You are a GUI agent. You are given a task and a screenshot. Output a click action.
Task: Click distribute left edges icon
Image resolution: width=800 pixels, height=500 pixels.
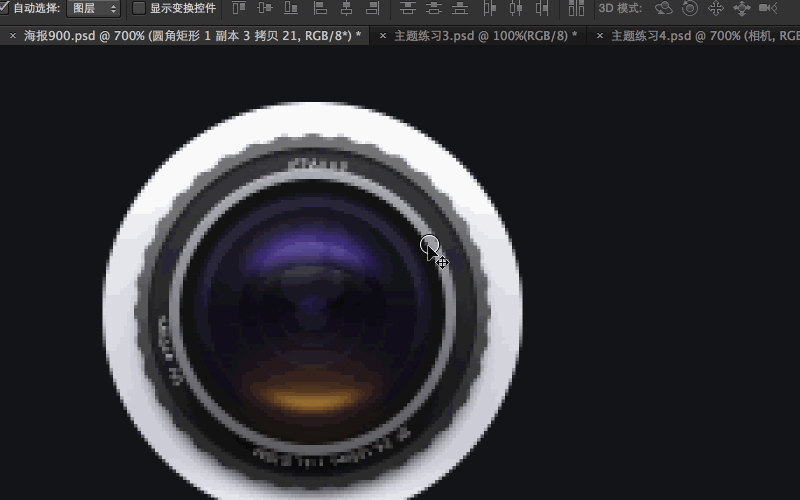coord(489,8)
